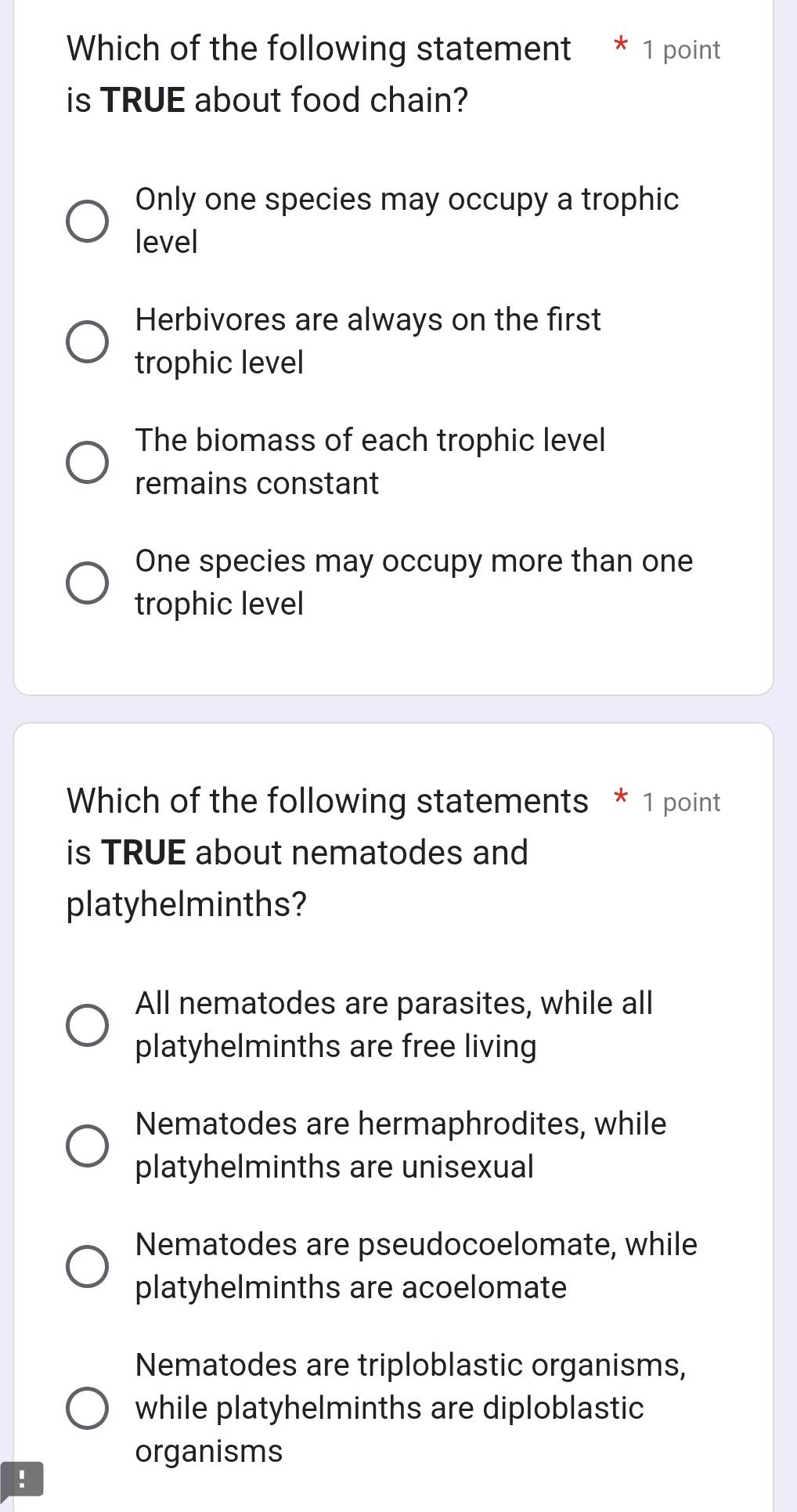Tick radio button for 'Nematodes are pseudocoelomate'
Screen dimensions: 797x1512
[x=86, y=1266]
